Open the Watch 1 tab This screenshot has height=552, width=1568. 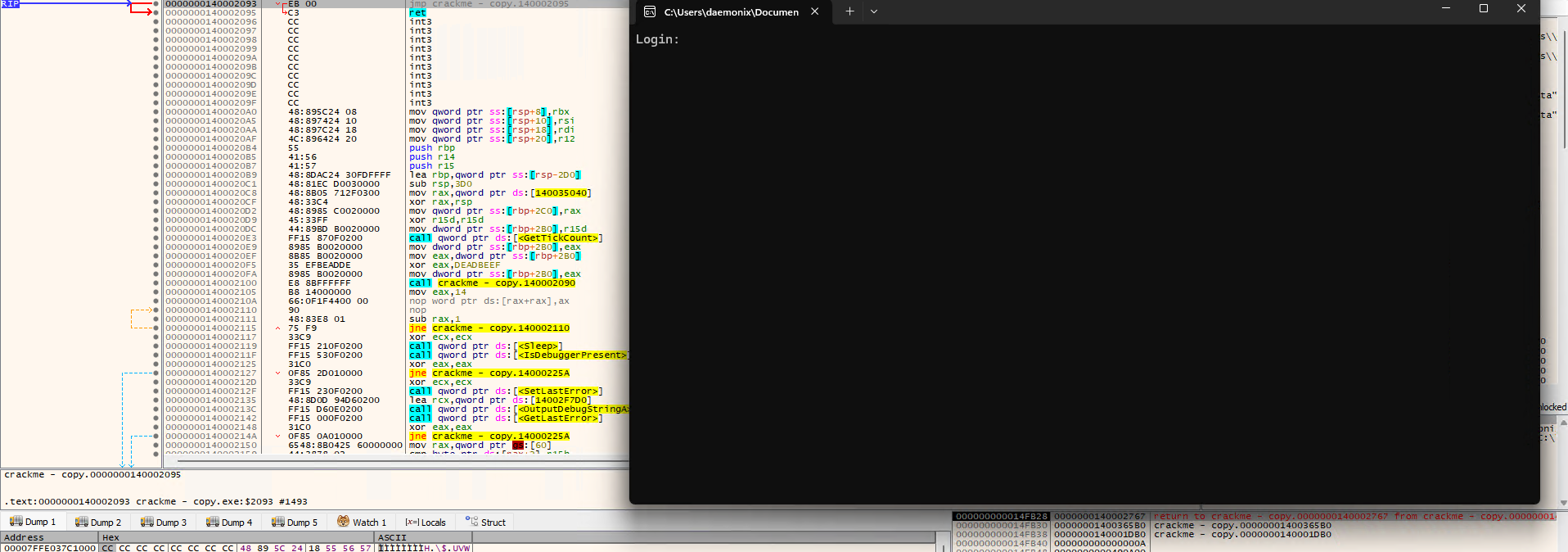coord(362,522)
